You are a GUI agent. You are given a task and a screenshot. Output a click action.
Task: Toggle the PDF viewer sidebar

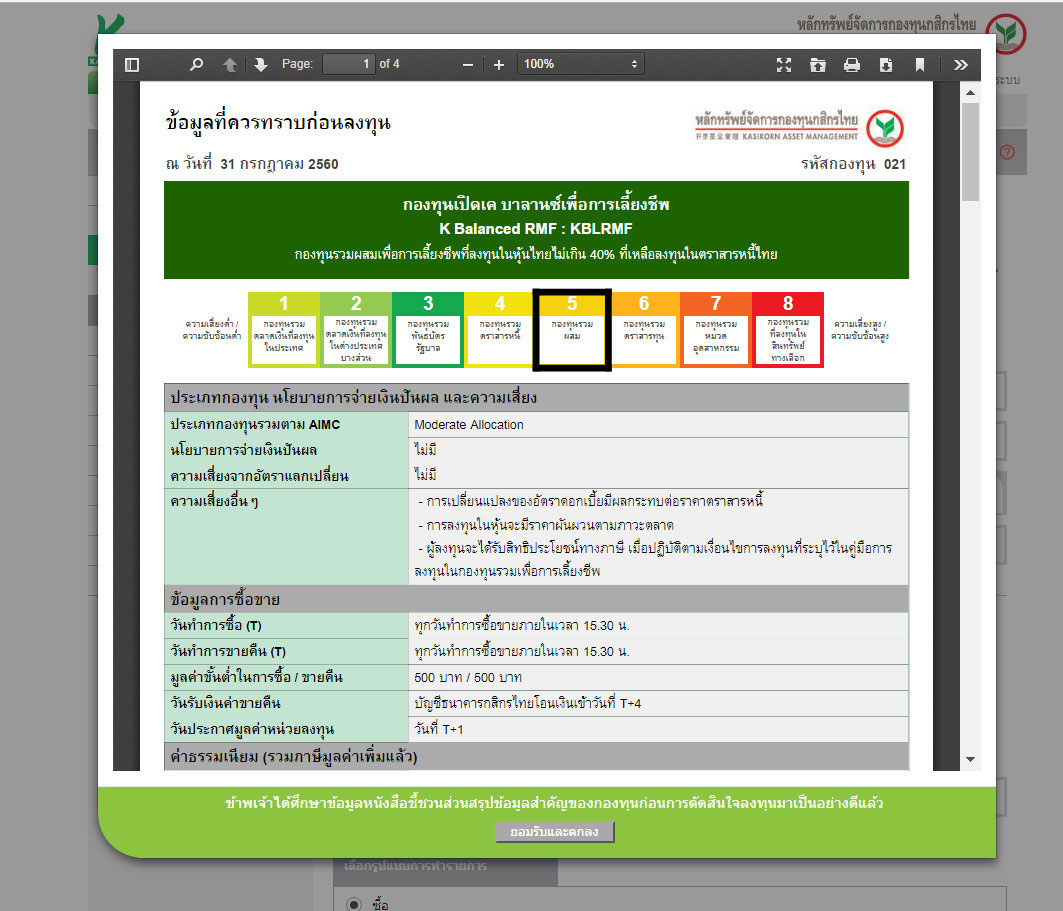pos(132,64)
